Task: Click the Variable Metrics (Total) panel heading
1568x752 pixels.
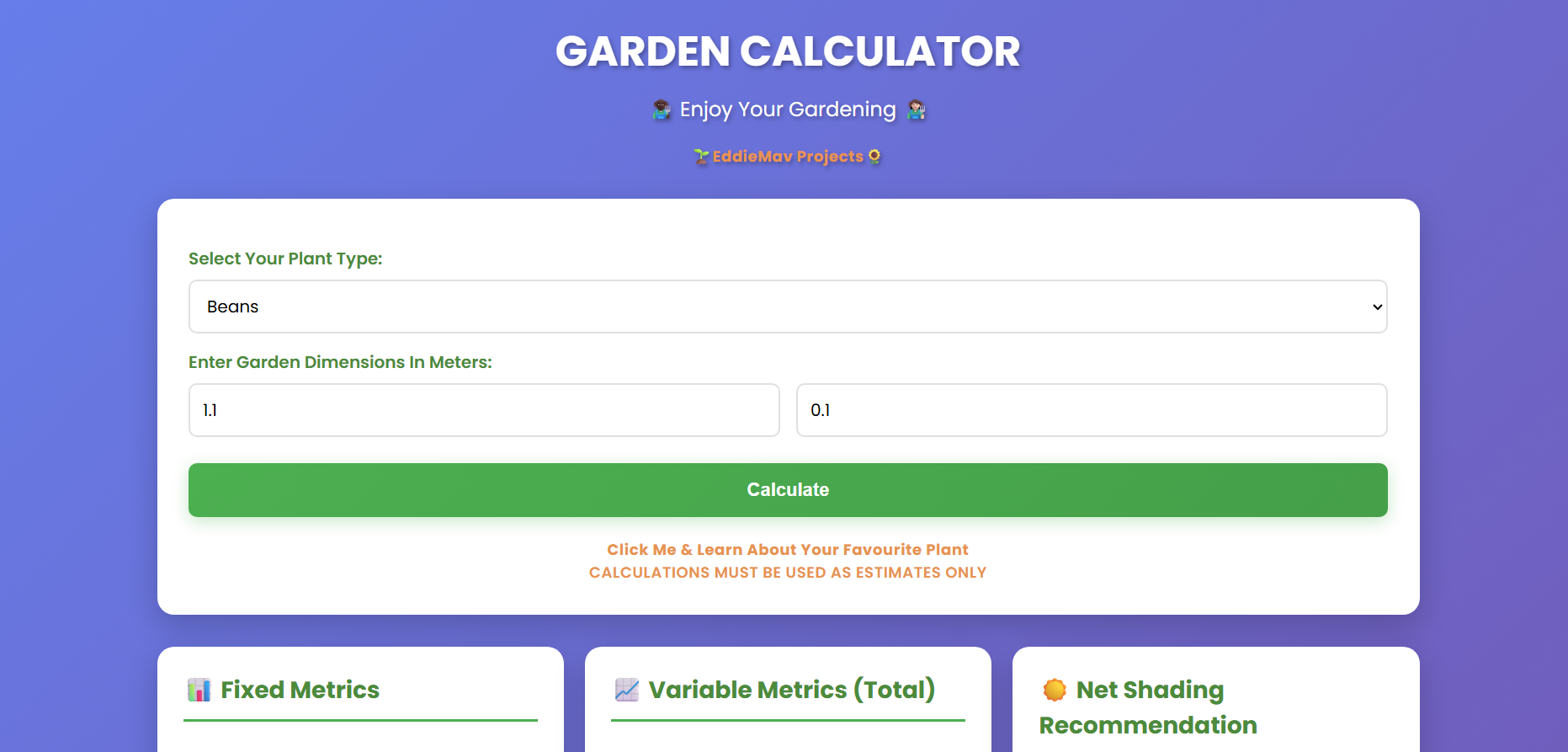Action: coord(792,689)
